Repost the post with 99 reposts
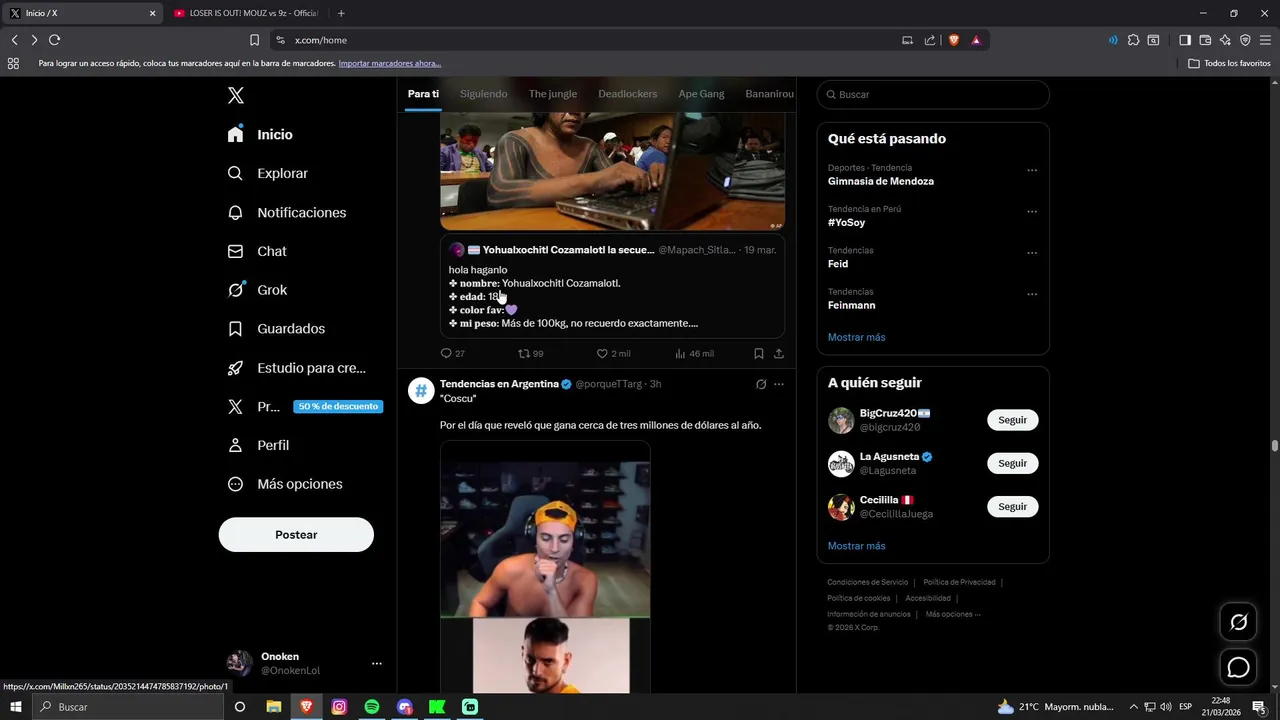This screenshot has height=720, width=1280. coord(530,353)
